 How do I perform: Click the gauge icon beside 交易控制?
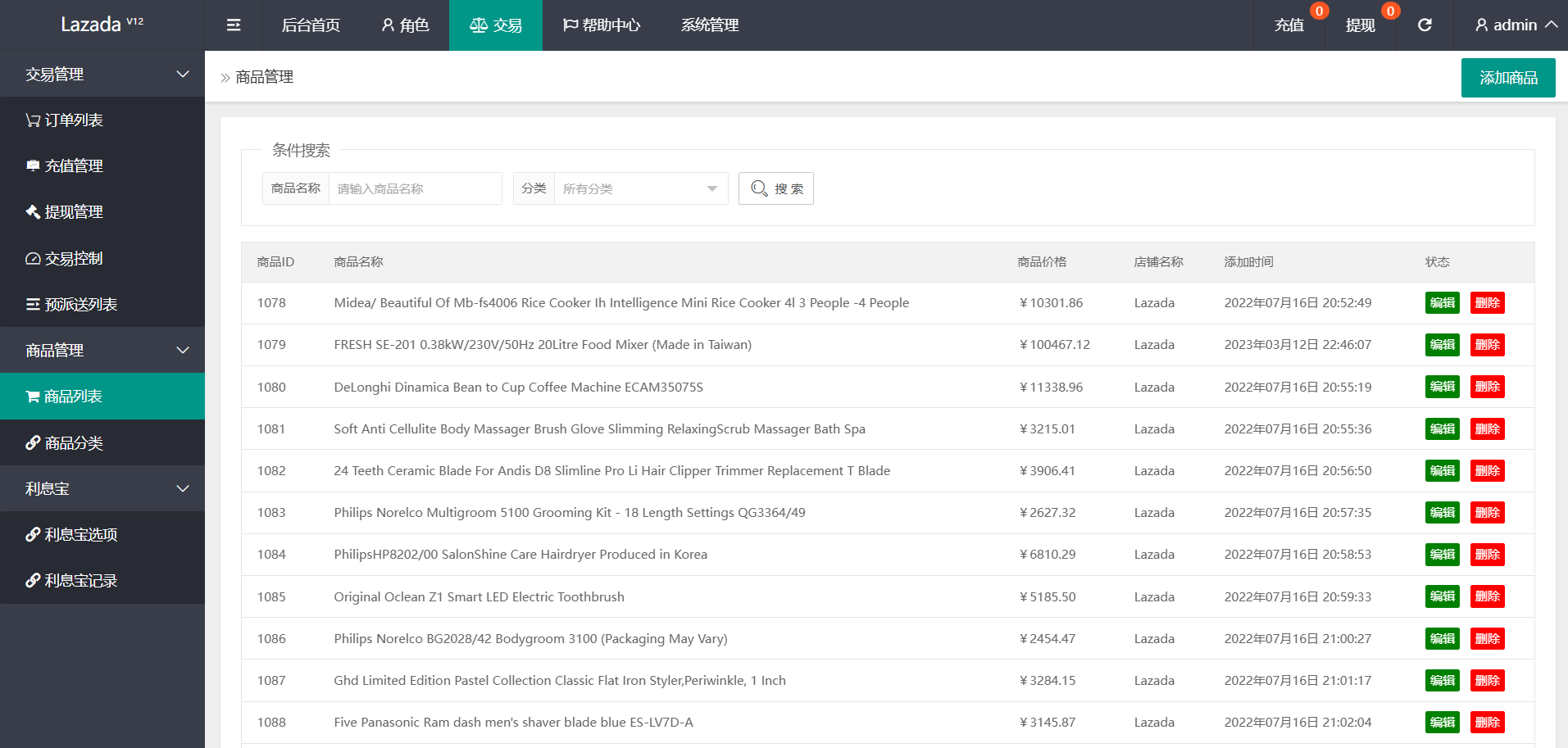33,259
